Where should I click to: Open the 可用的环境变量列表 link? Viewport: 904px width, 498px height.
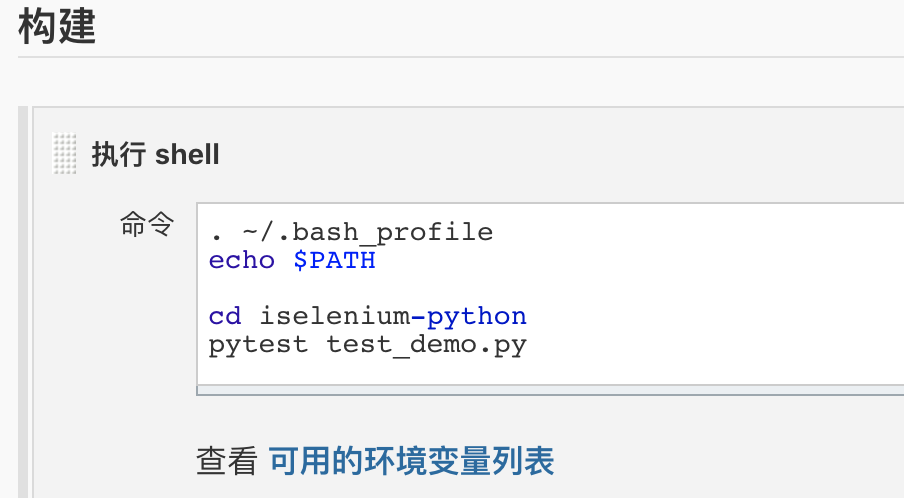click(x=412, y=461)
